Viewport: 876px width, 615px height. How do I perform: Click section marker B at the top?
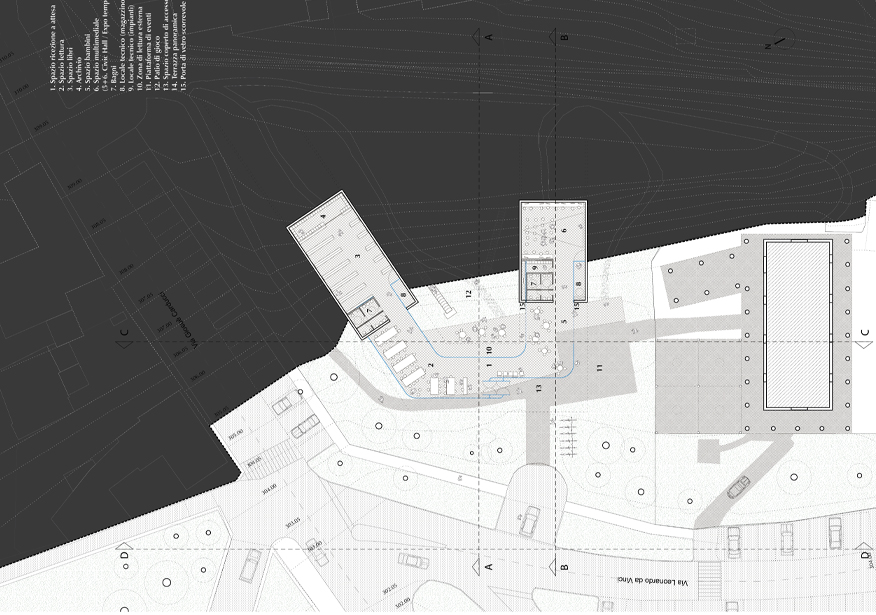pos(565,37)
